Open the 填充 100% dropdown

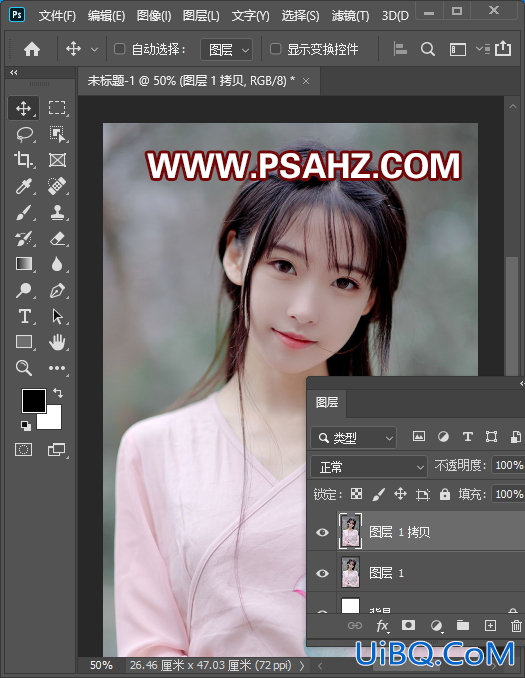(x=508, y=494)
